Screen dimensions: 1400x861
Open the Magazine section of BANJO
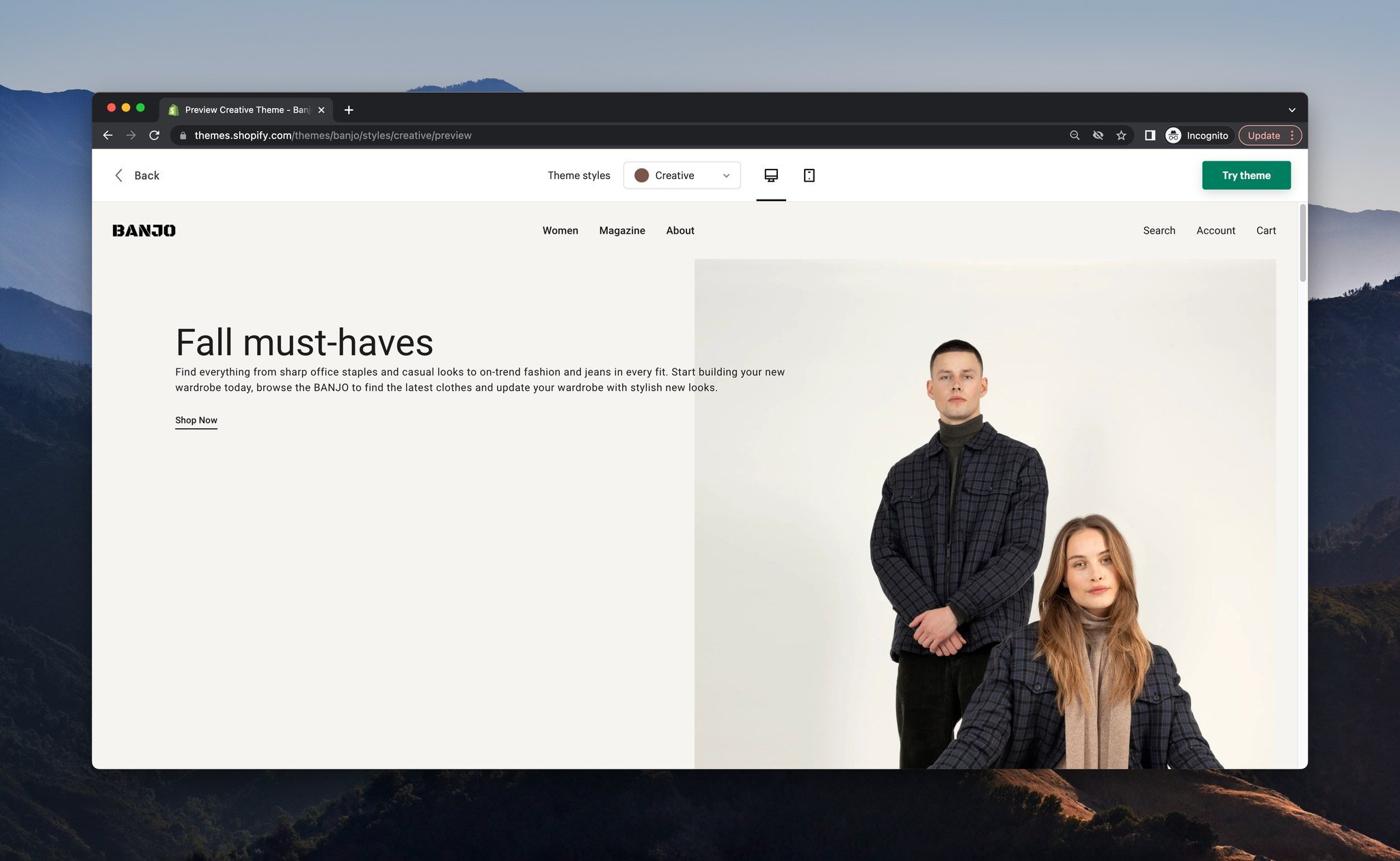[x=621, y=230]
